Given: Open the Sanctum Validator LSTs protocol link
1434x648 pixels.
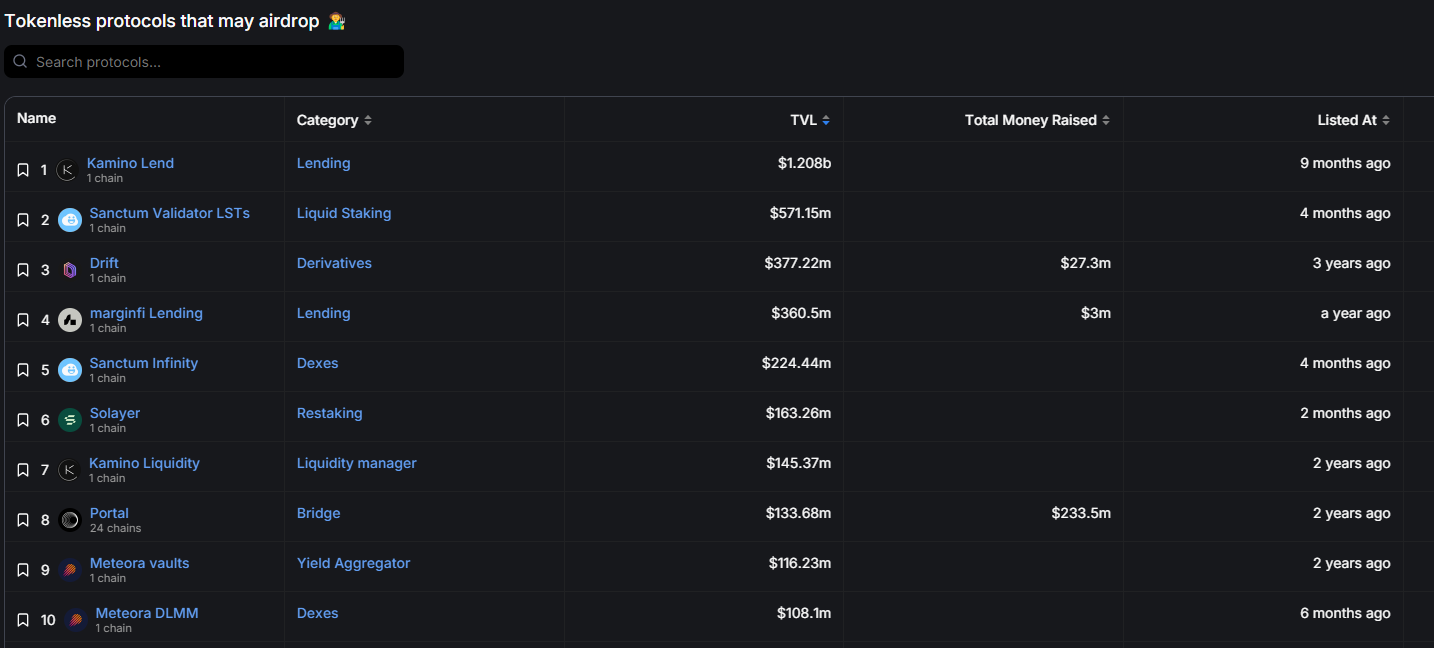Looking at the screenshot, I should (x=169, y=213).
